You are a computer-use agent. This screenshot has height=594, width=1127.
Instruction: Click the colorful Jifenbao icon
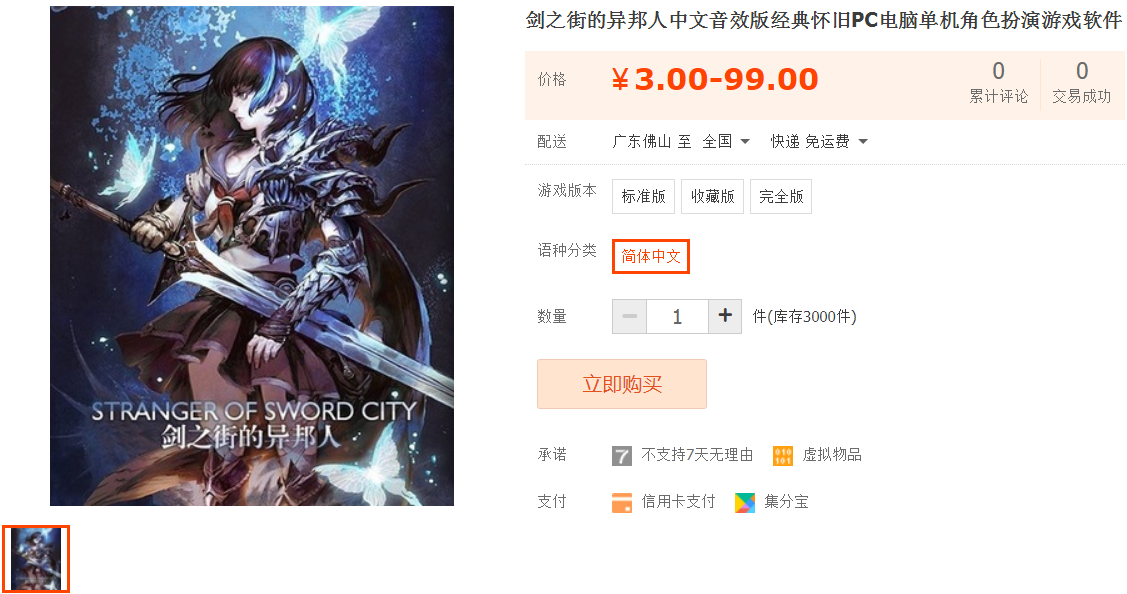pos(745,503)
